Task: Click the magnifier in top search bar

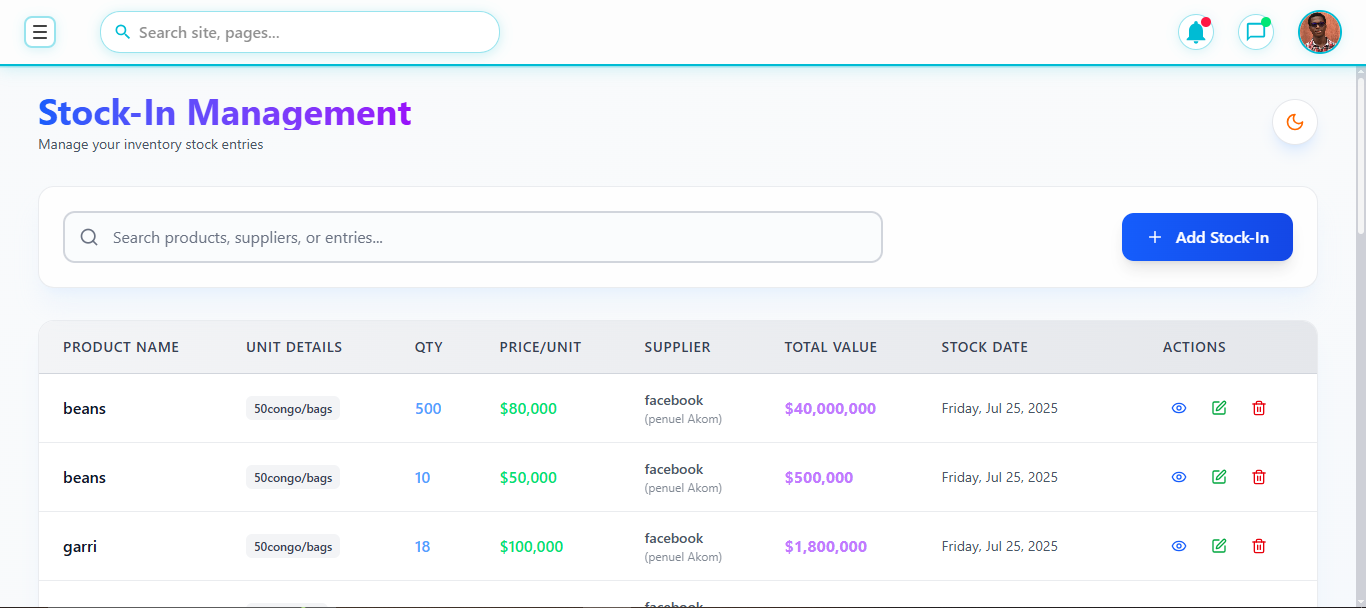Action: pos(123,32)
